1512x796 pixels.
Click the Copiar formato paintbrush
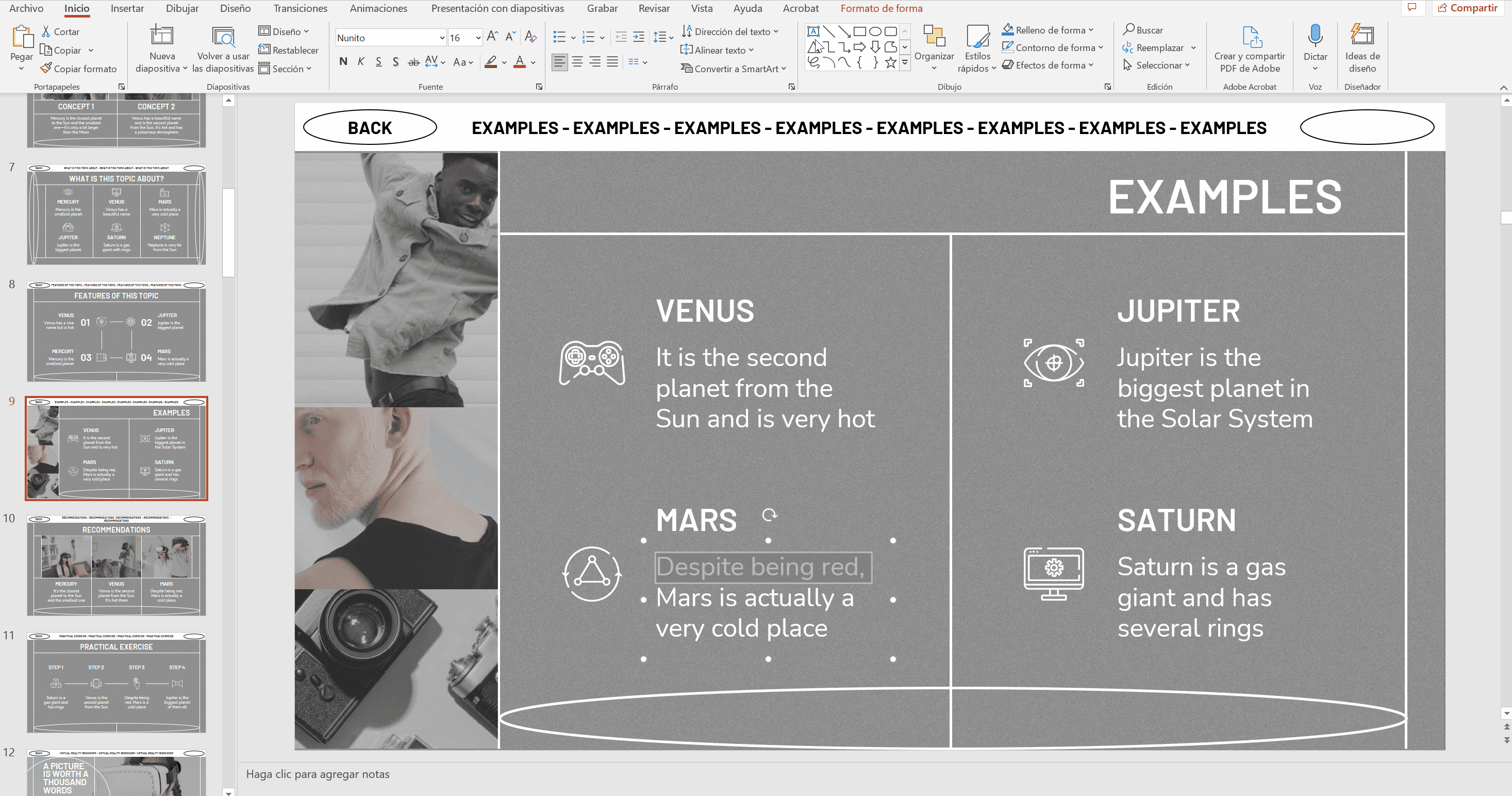(46, 69)
